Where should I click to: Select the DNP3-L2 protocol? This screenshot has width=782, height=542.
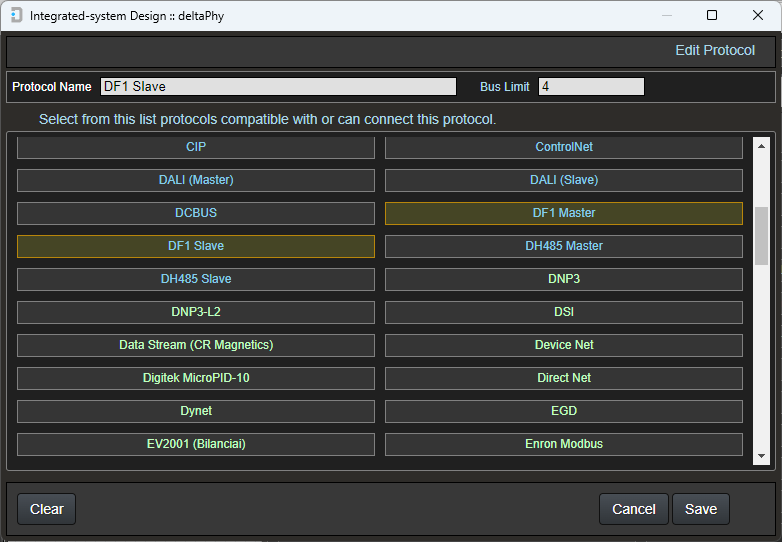point(196,312)
